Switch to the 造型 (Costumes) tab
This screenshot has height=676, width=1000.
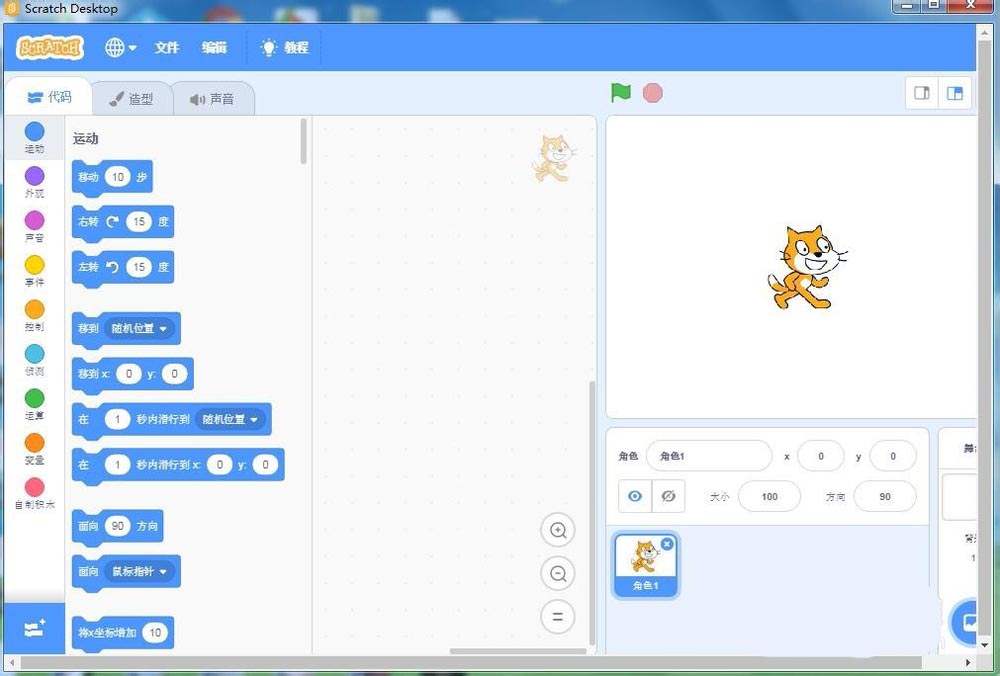(133, 97)
